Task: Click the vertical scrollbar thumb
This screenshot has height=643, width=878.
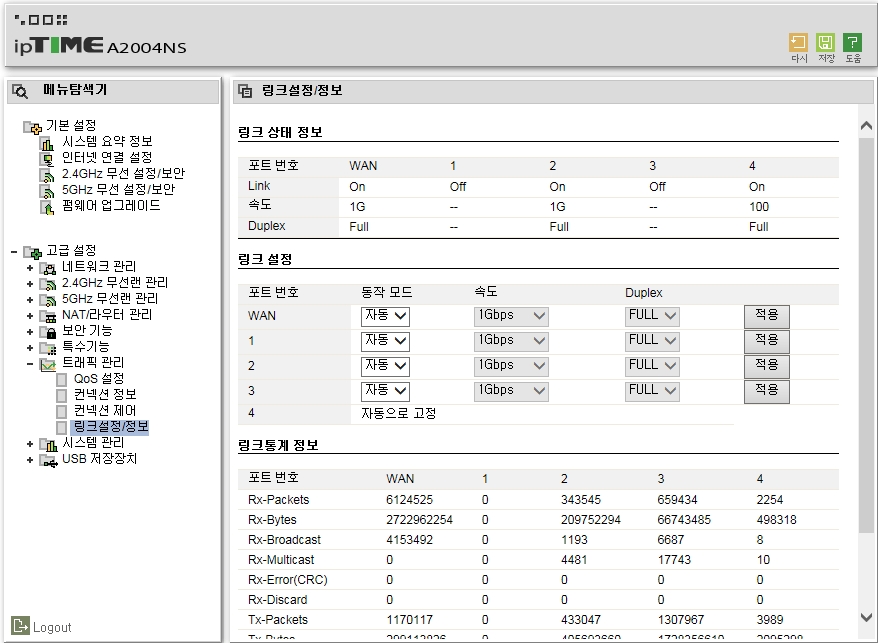Action: pyautogui.click(x=866, y=335)
